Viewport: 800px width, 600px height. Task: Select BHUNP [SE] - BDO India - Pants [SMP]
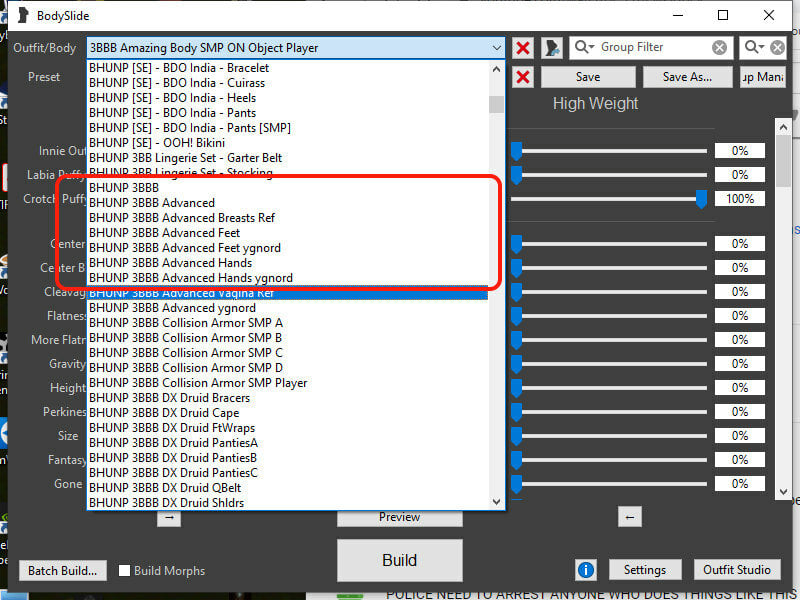(287, 128)
